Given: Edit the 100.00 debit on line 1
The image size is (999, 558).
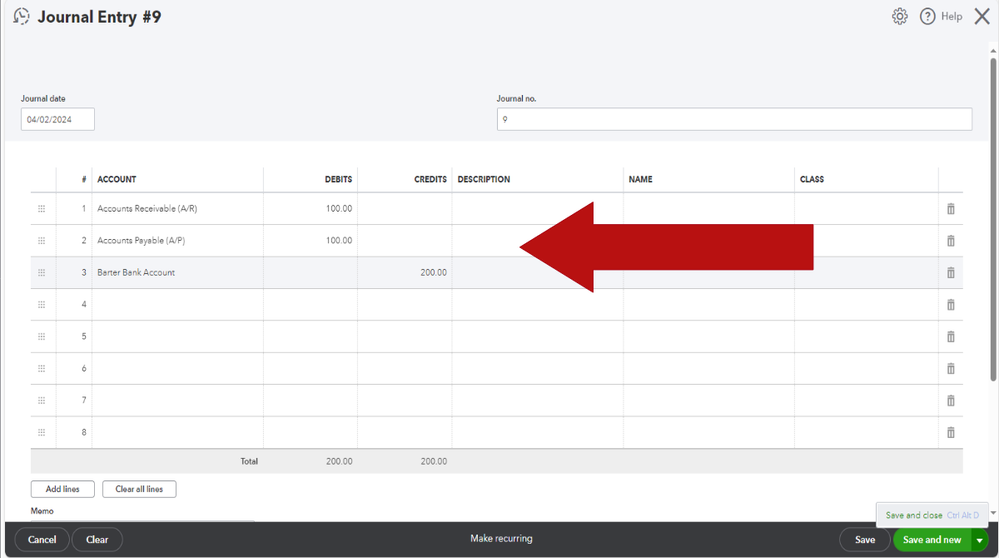Looking at the screenshot, I should (310, 209).
